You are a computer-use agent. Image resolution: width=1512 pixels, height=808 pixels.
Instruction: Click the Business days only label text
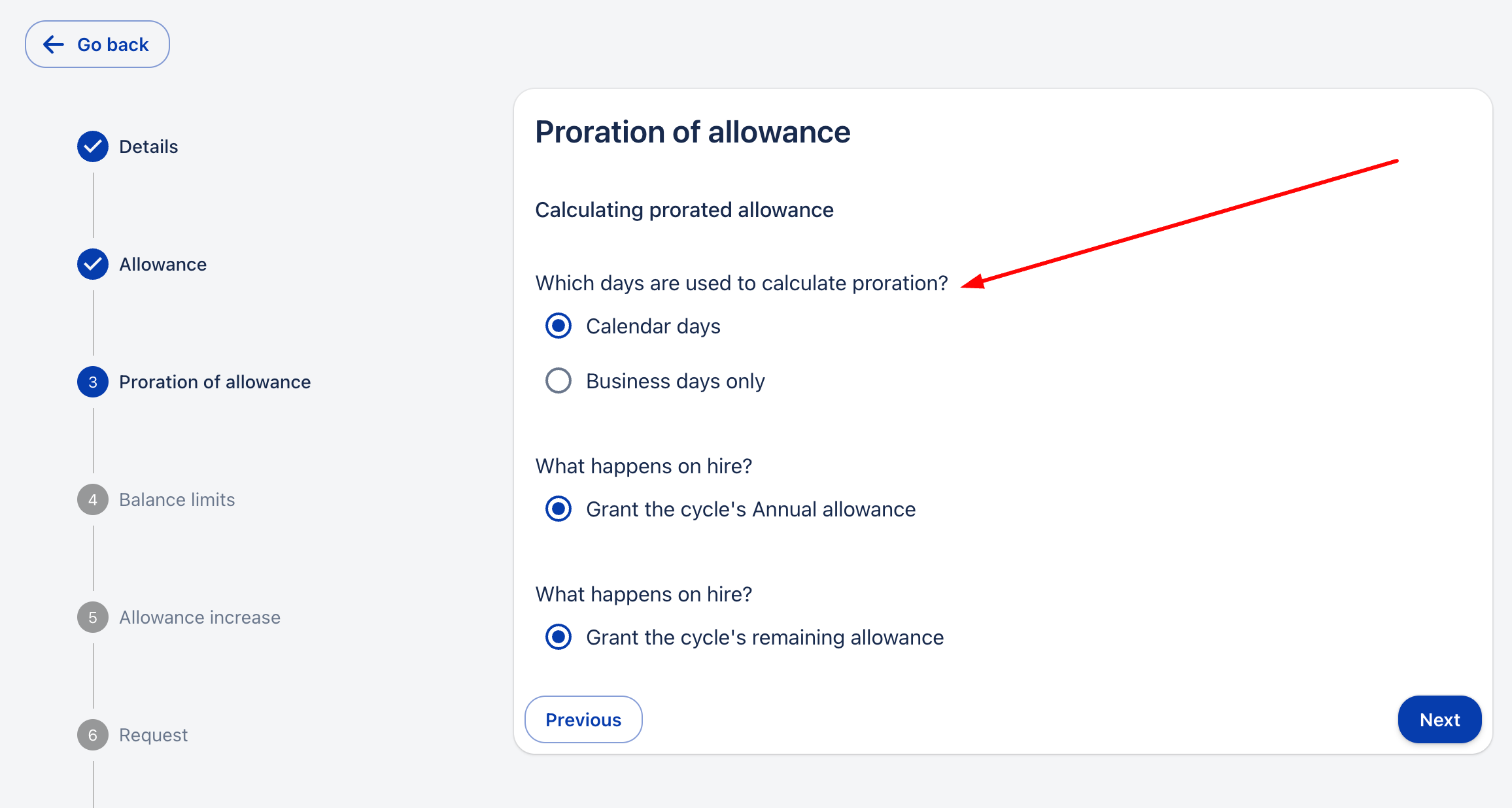click(675, 380)
